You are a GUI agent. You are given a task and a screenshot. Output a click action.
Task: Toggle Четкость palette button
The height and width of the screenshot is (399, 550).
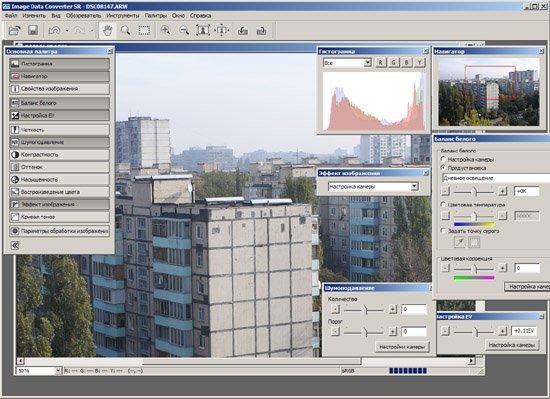pos(60,130)
